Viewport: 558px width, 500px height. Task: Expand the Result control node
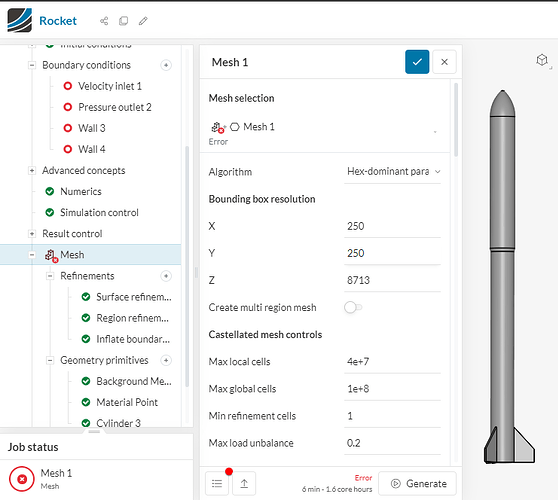32,234
